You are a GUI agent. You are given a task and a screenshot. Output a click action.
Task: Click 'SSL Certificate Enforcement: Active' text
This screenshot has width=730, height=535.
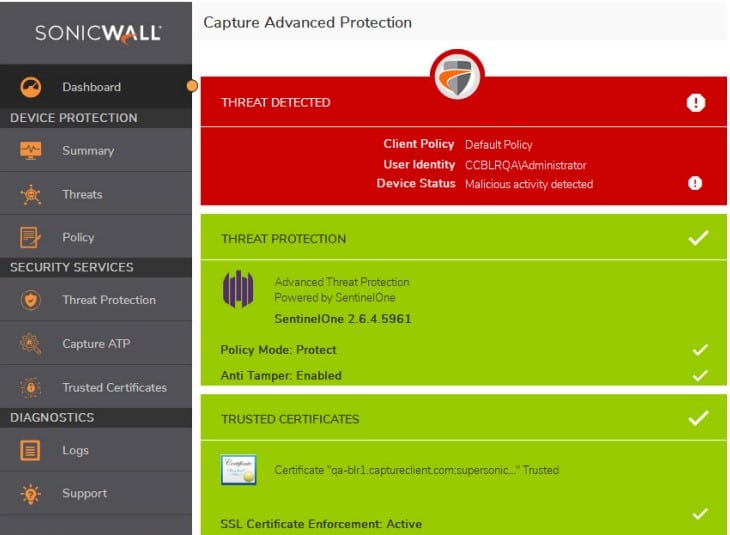pyautogui.click(x=321, y=524)
